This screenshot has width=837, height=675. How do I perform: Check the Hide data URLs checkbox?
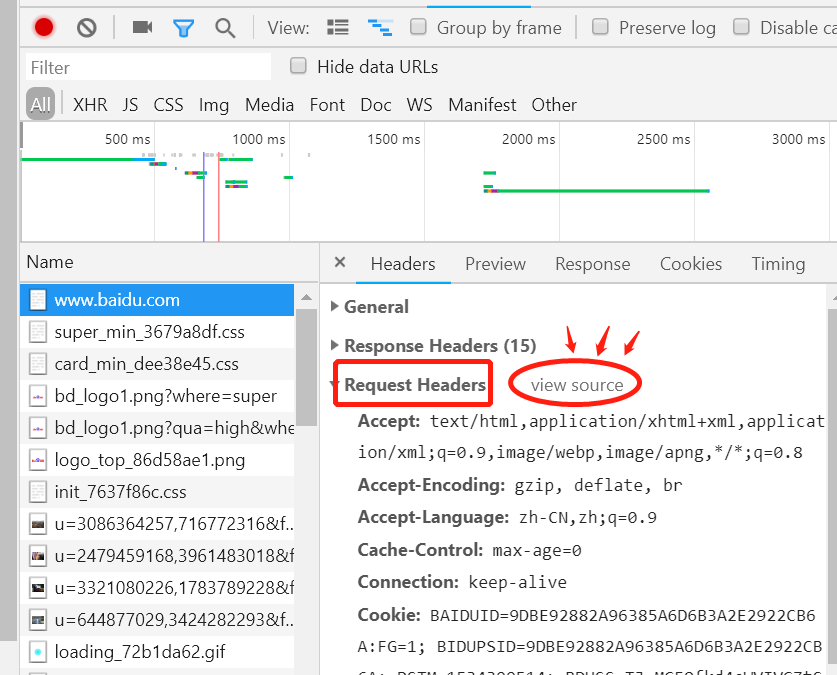click(298, 66)
